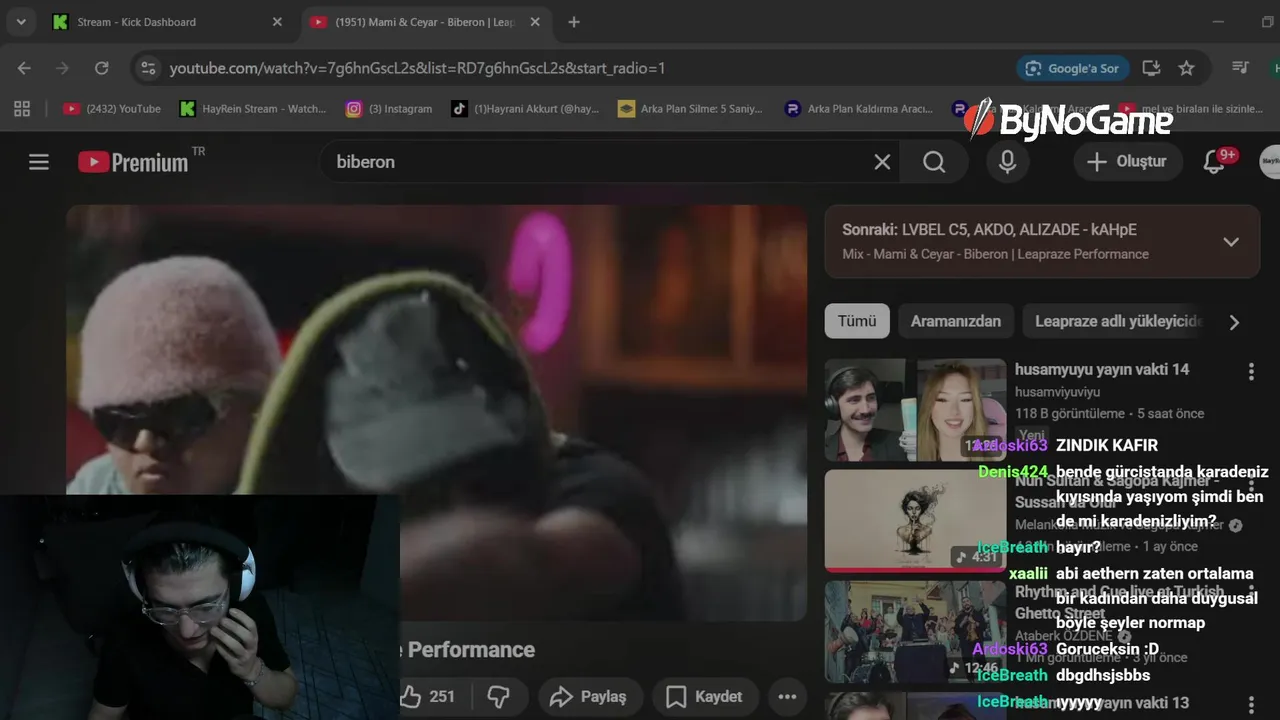
Task: Open the HayRein Stream bookmark
Action: [253, 109]
